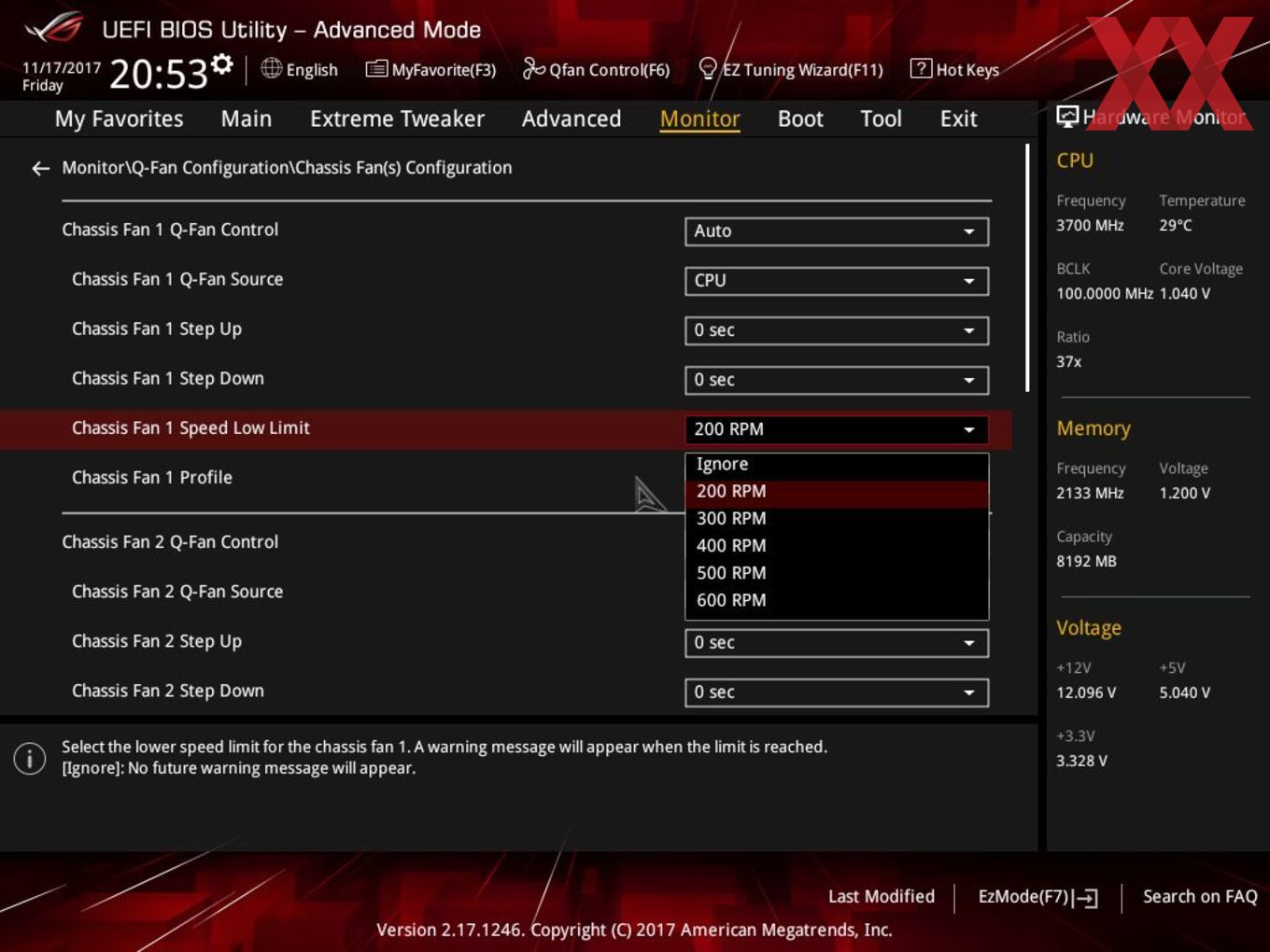Click memory capacity value 8192 MB
Screen dimensions: 1270x952
1086,562
